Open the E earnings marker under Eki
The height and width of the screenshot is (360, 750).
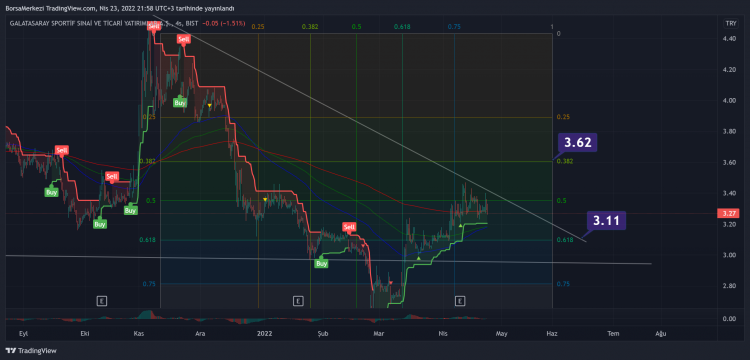(101, 301)
